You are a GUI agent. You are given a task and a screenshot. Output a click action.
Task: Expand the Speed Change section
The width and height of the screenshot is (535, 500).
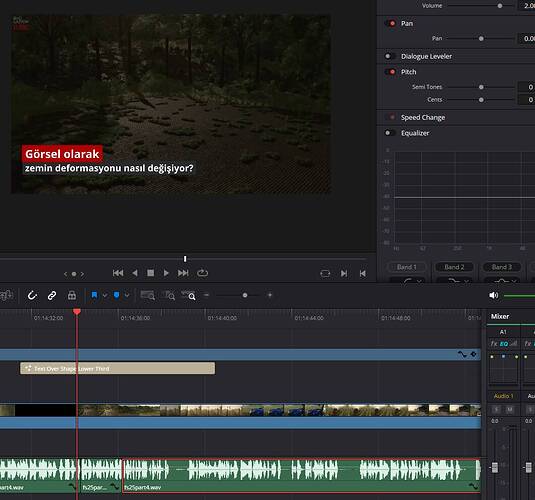(423, 117)
